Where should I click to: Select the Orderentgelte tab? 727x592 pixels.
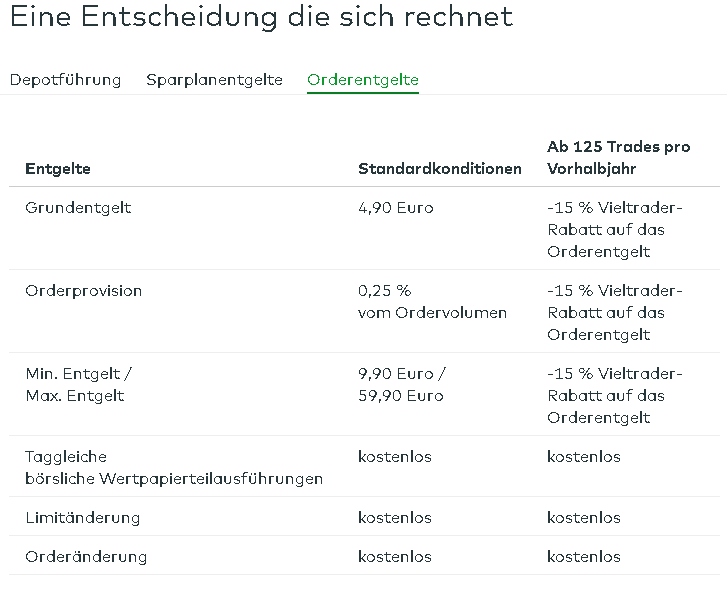(362, 80)
